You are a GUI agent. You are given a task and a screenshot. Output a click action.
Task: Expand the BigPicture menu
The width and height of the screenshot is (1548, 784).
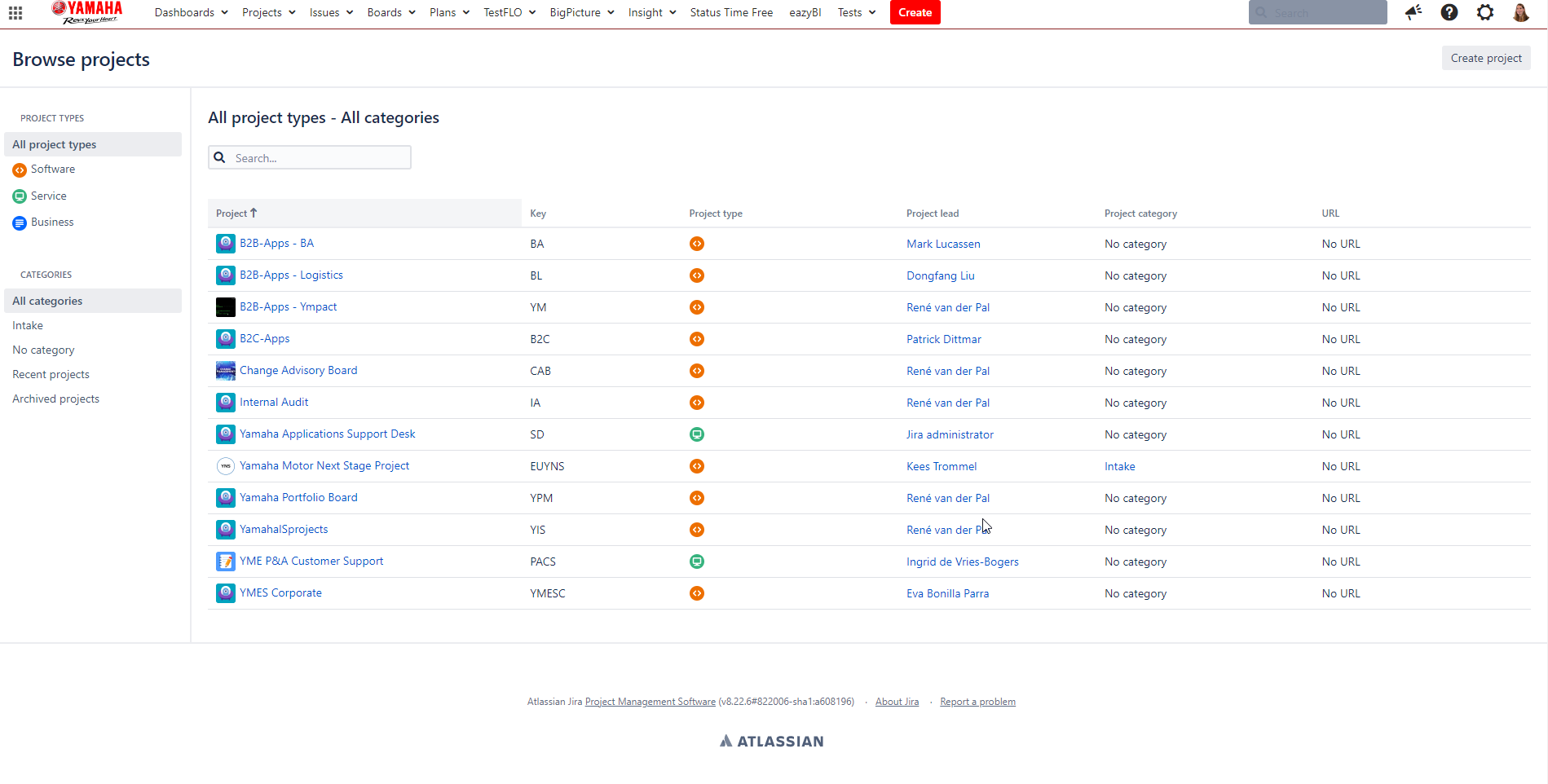click(x=582, y=12)
